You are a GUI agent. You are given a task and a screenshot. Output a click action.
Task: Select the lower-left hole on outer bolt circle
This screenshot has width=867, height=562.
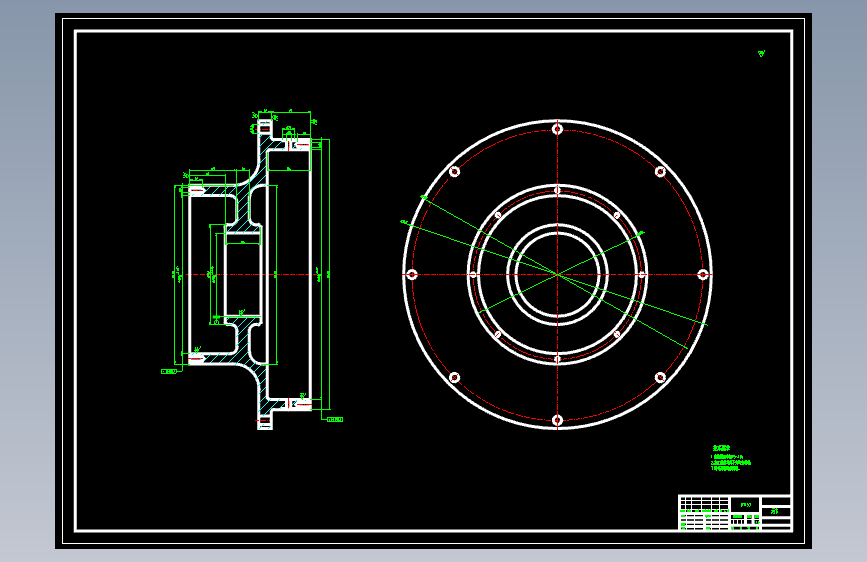pos(455,377)
